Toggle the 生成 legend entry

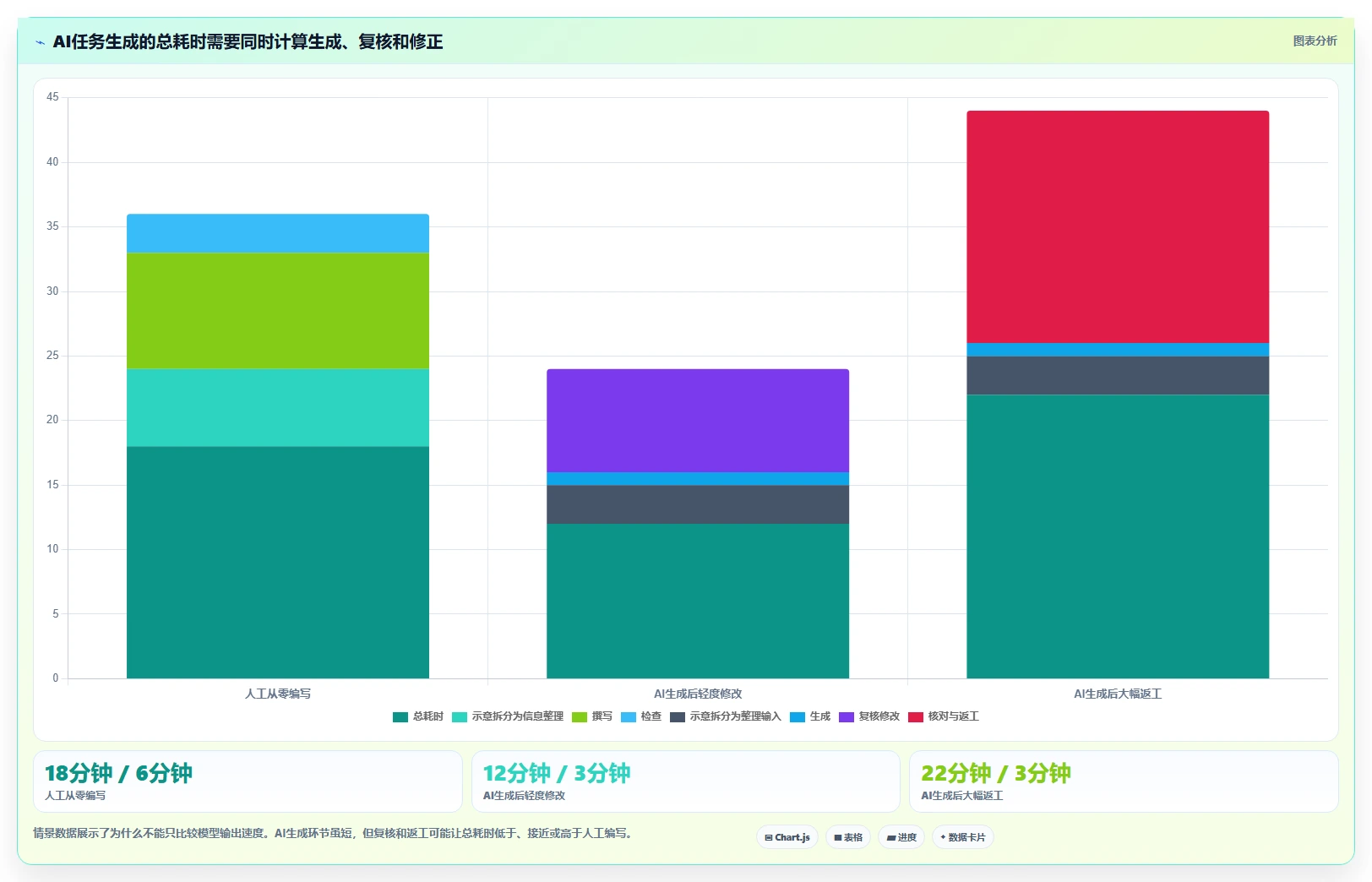tap(810, 716)
